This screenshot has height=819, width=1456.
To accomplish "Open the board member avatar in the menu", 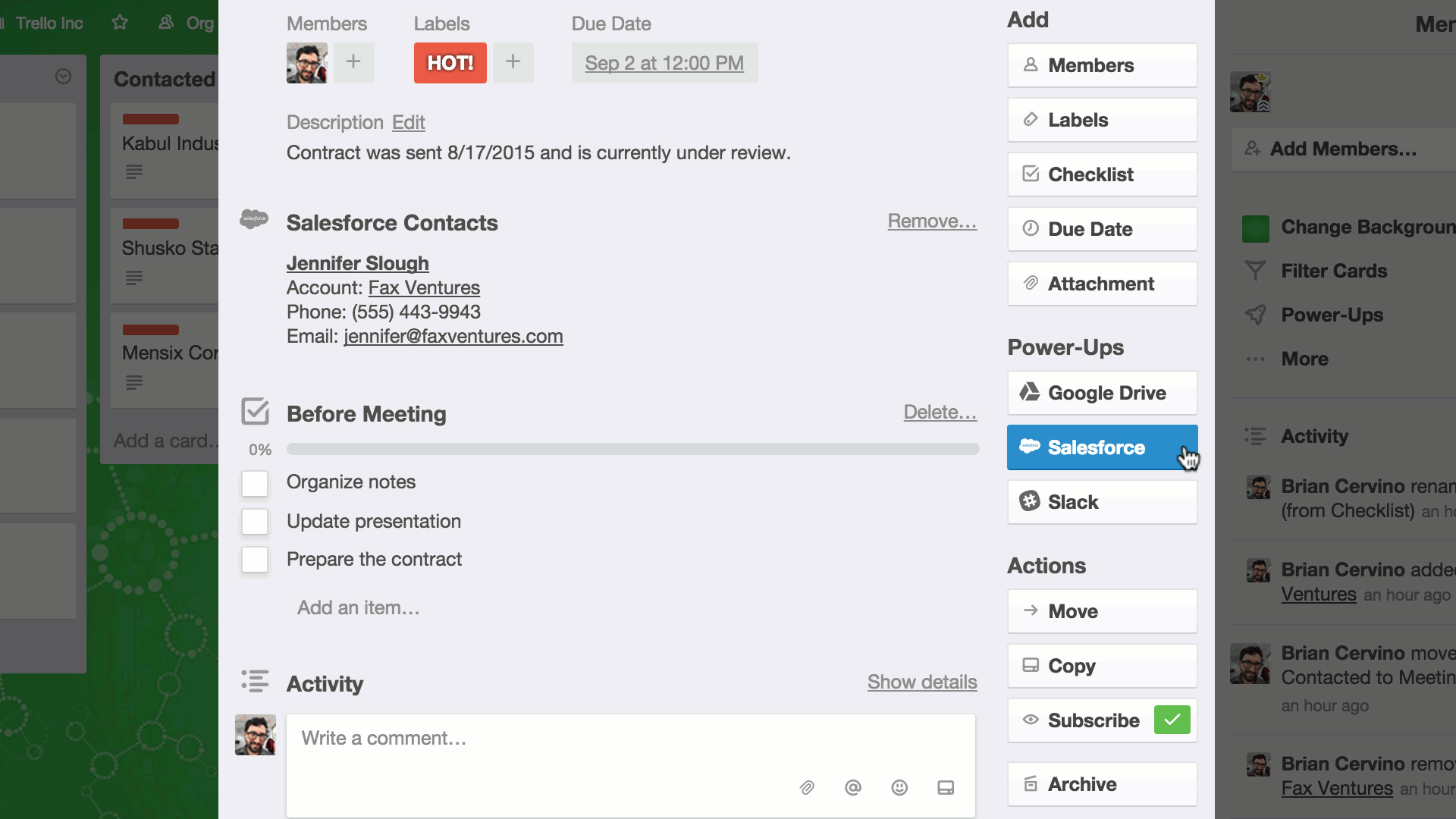I will tap(1250, 93).
